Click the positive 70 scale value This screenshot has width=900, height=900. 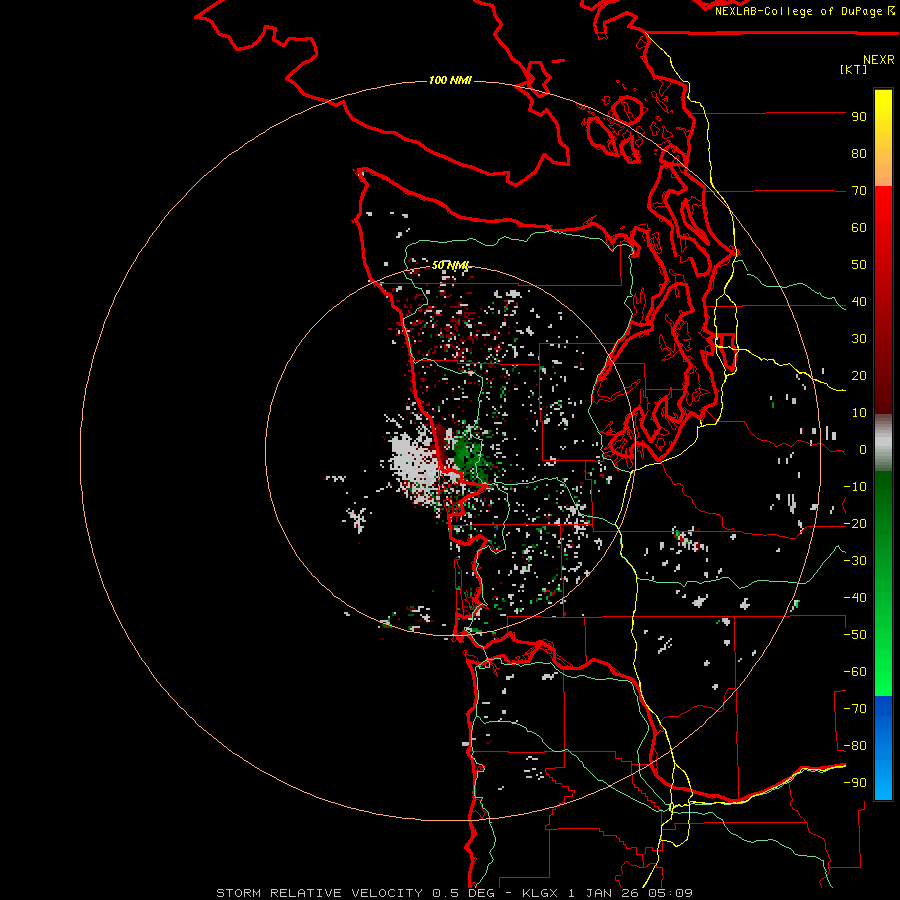(859, 191)
